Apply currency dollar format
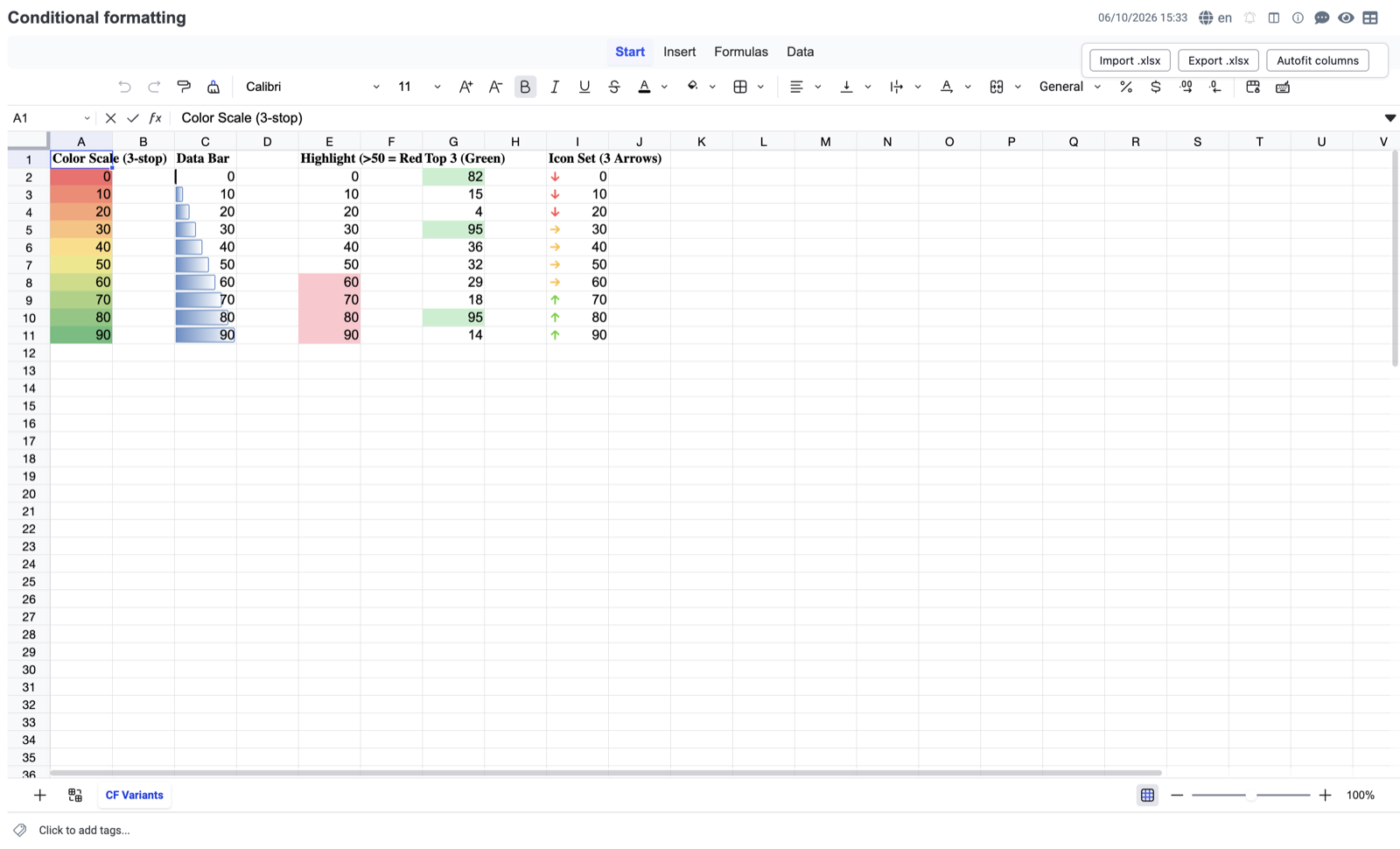The height and width of the screenshot is (849, 1400). (x=1156, y=87)
